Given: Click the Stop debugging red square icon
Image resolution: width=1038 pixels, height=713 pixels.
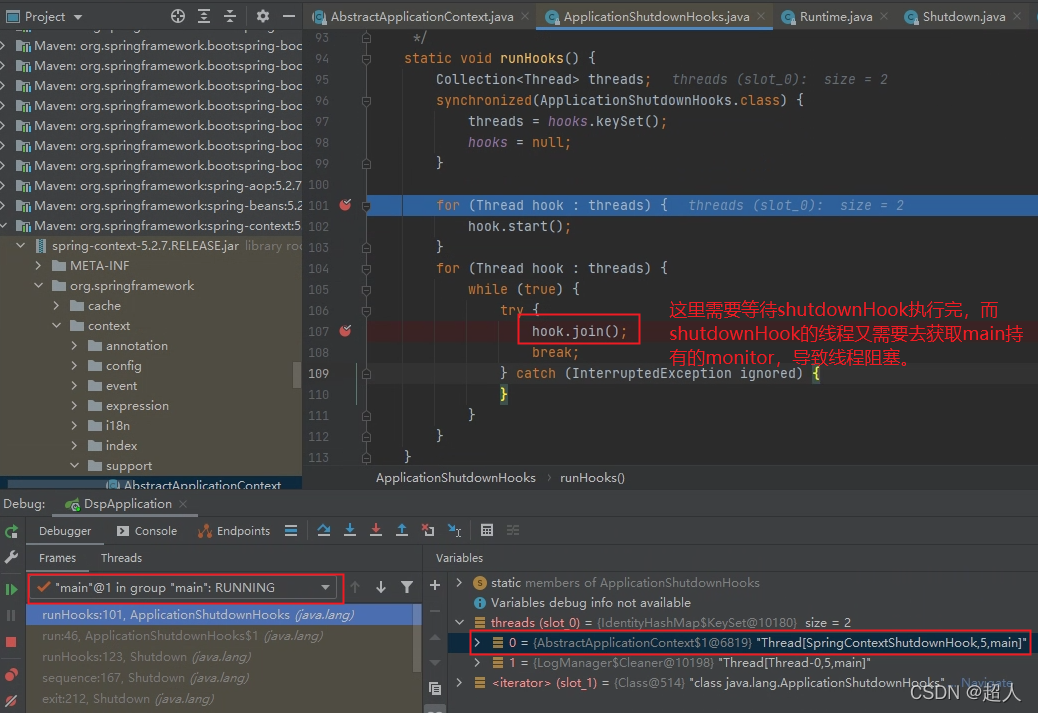Looking at the screenshot, I should (11, 642).
